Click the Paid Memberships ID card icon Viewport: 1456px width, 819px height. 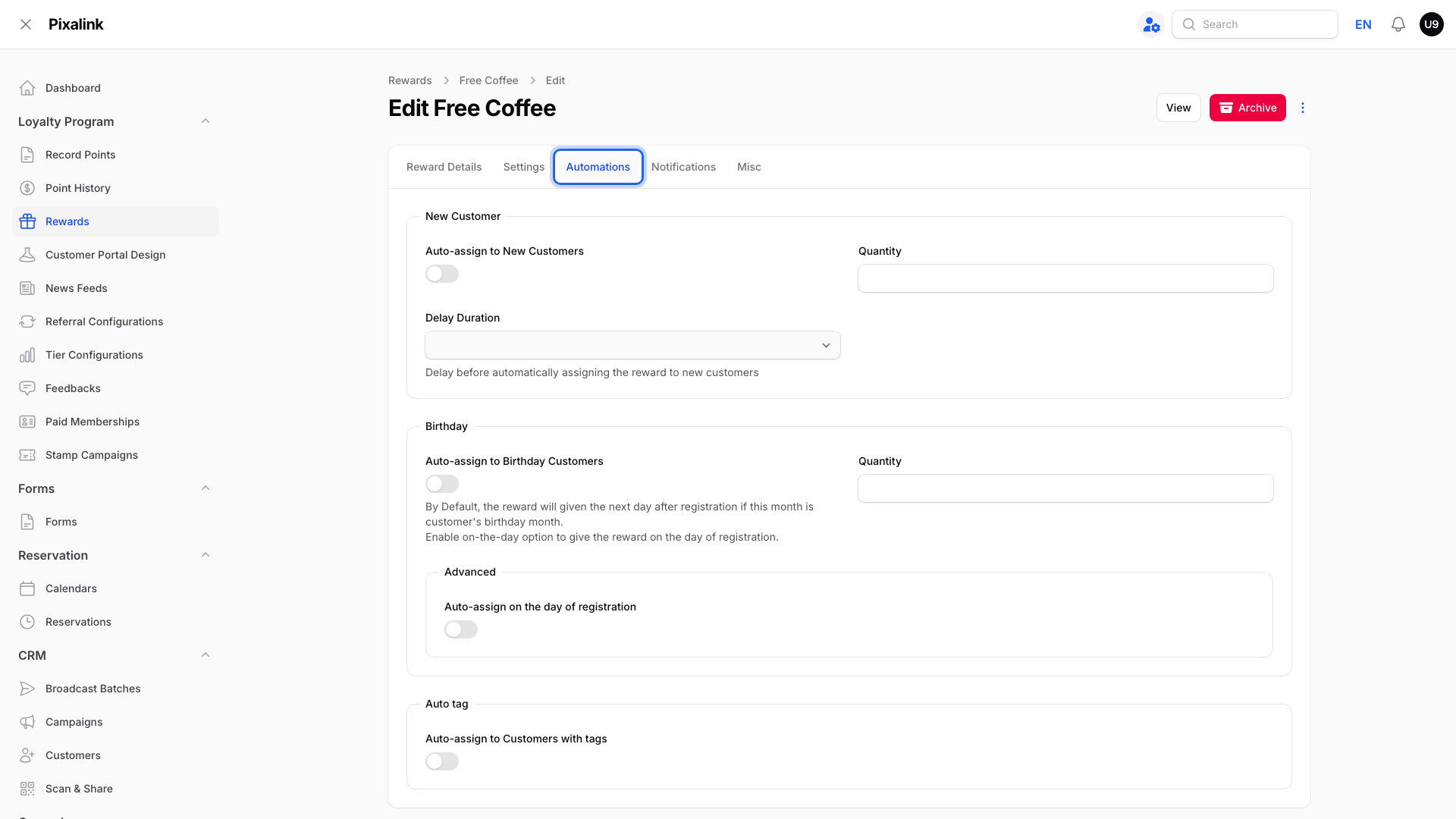coord(27,422)
